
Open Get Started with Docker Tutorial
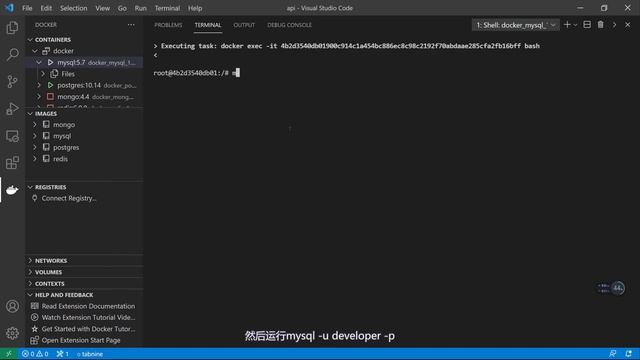[88, 329]
